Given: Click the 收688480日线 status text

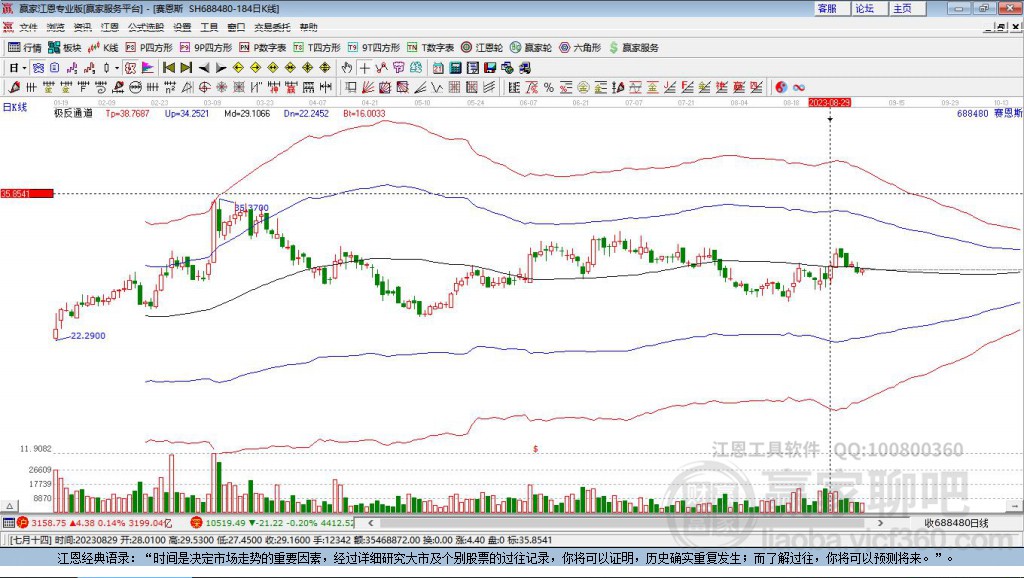Looking at the screenshot, I should pos(956,523).
